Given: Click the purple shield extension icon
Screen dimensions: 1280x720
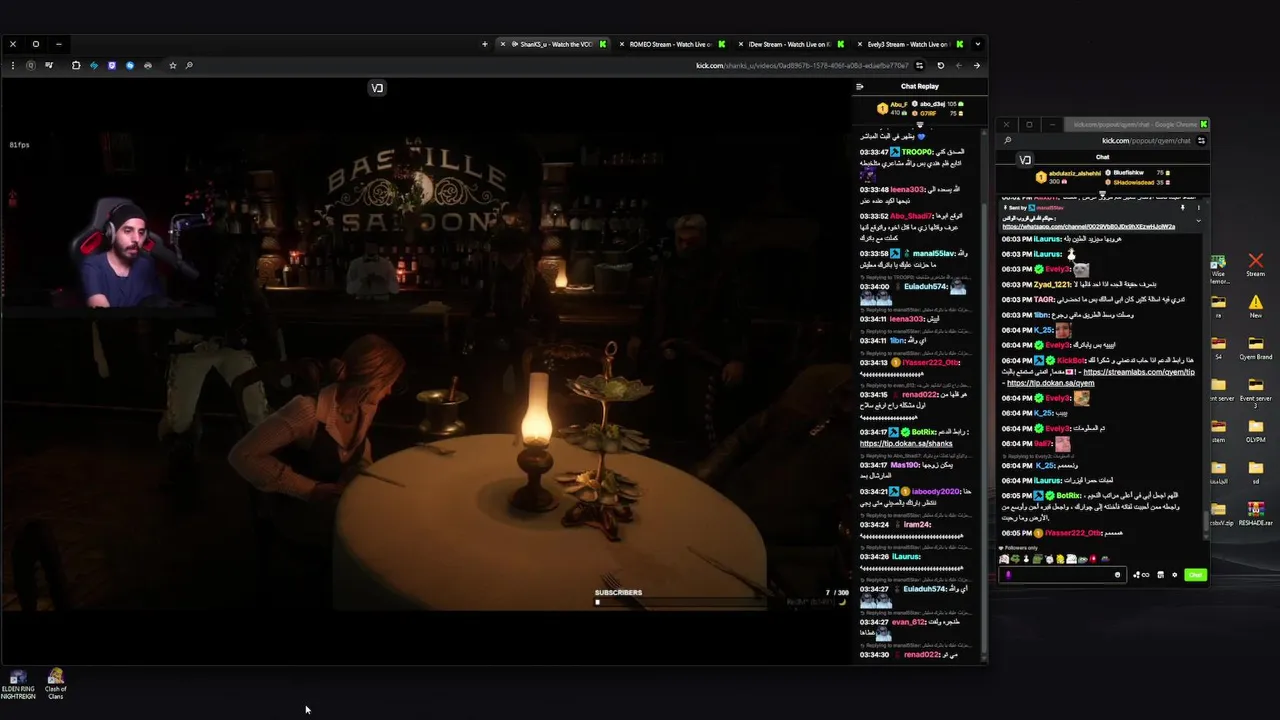Looking at the screenshot, I should point(112,65).
